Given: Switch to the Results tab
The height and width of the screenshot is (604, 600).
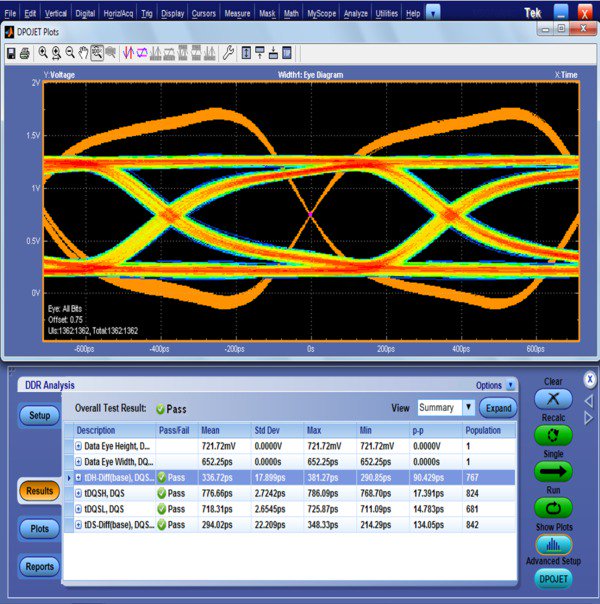Looking at the screenshot, I should pos(39,491).
